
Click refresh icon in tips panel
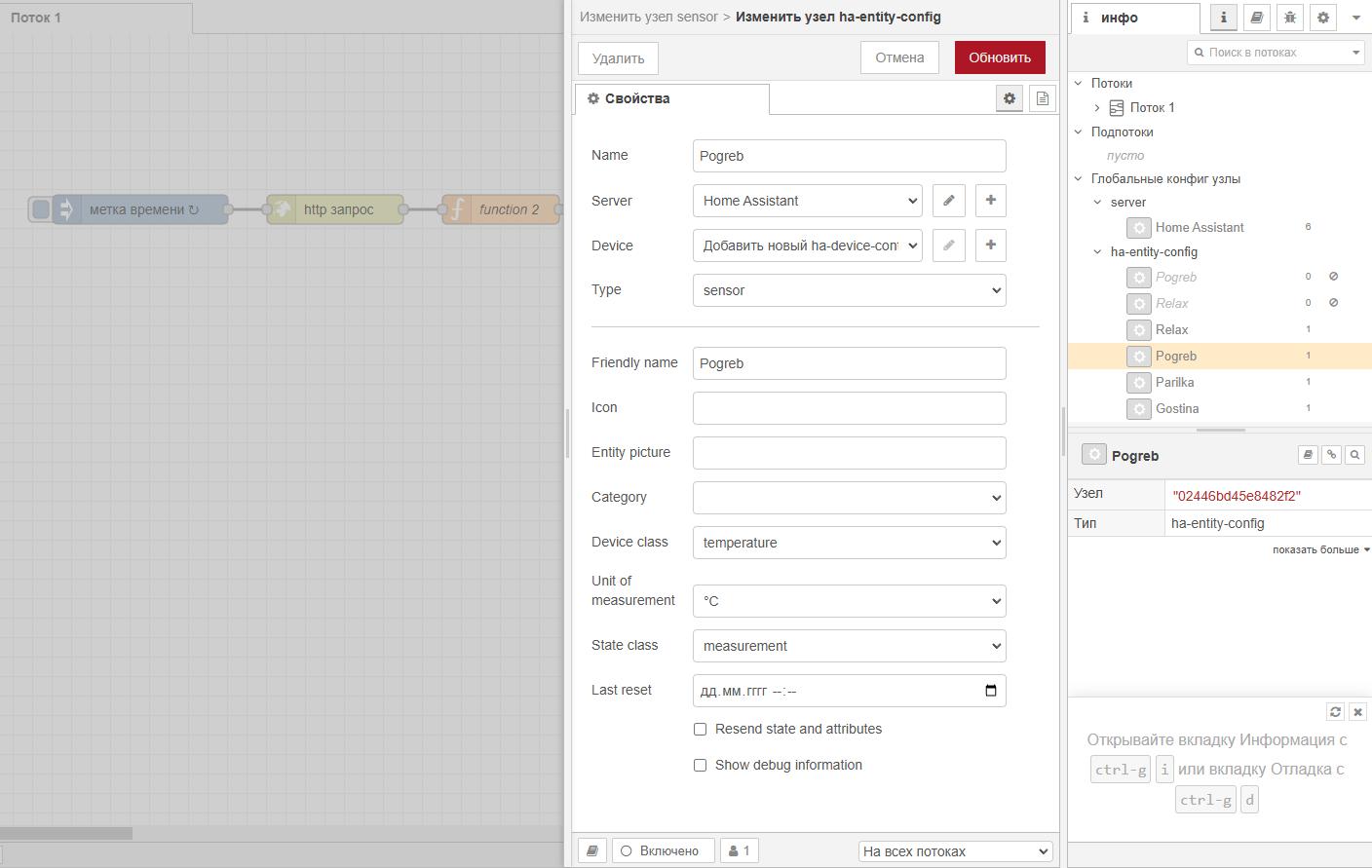1335,712
